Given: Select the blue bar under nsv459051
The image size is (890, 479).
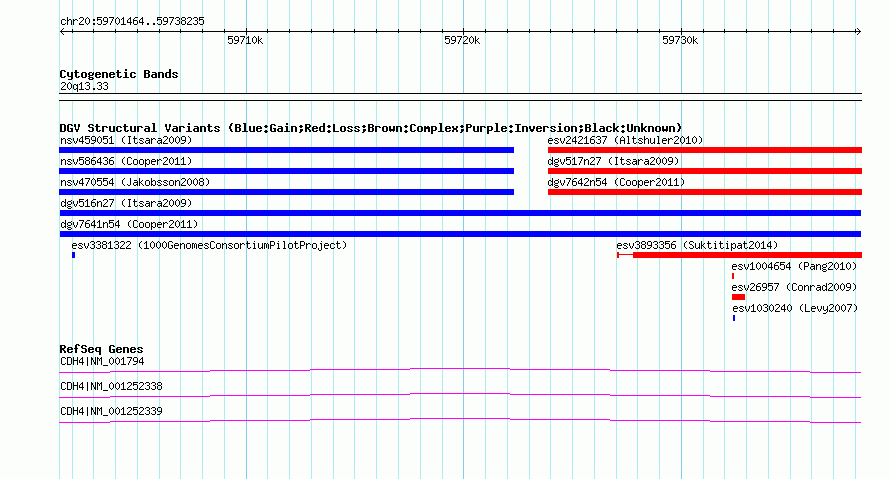Looking at the screenshot, I should 287,150.
